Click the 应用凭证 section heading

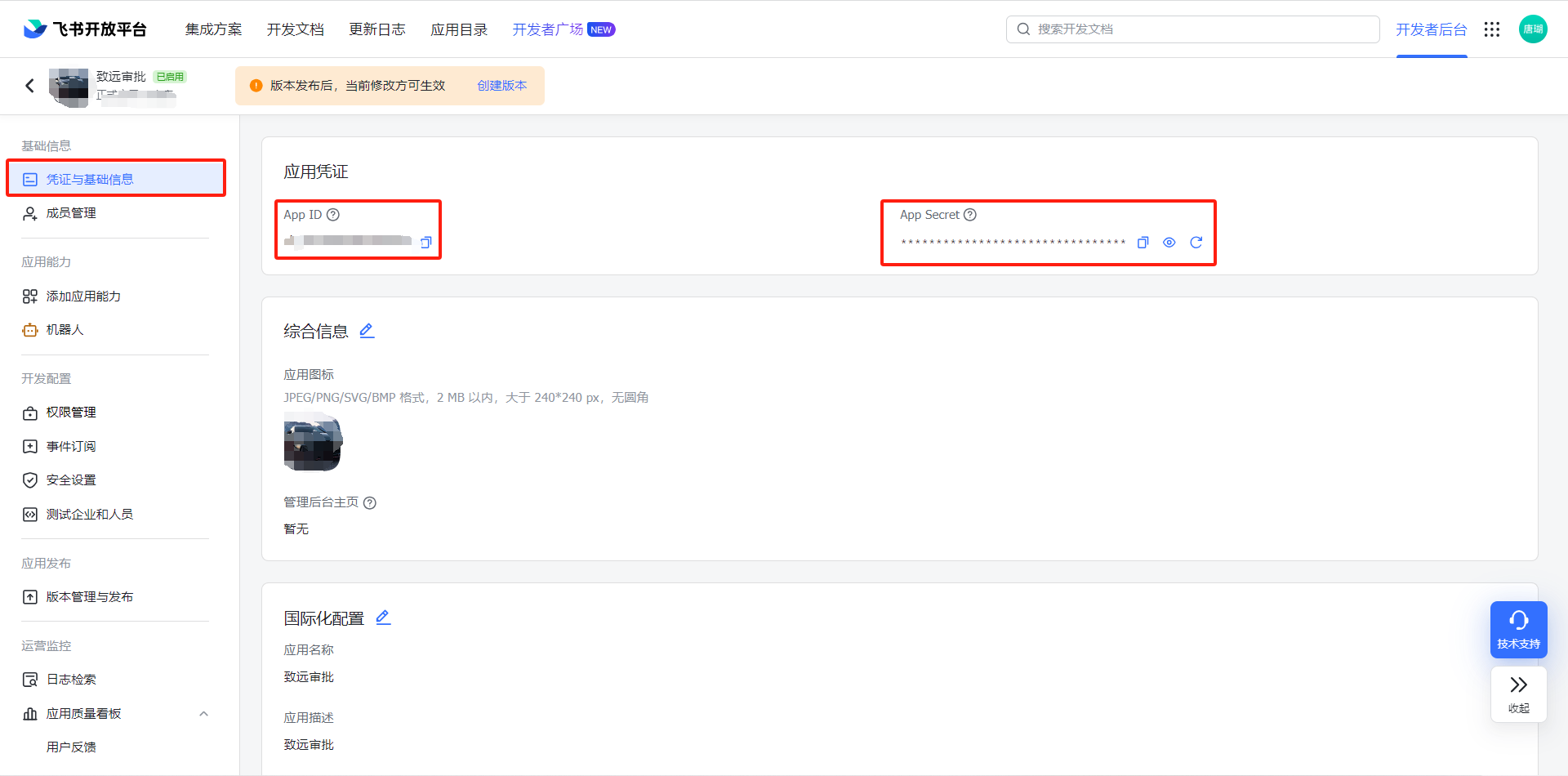pyautogui.click(x=316, y=172)
